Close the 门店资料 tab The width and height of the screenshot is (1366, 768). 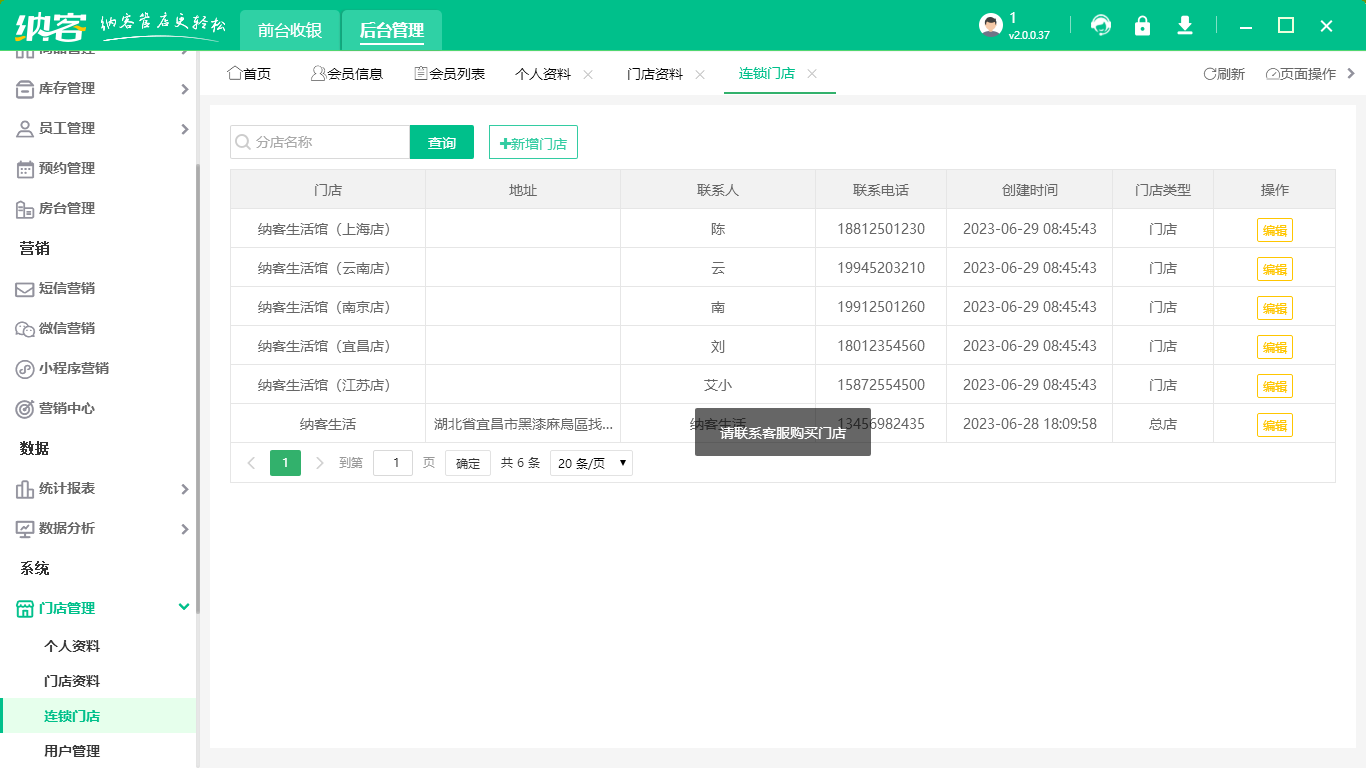(700, 74)
